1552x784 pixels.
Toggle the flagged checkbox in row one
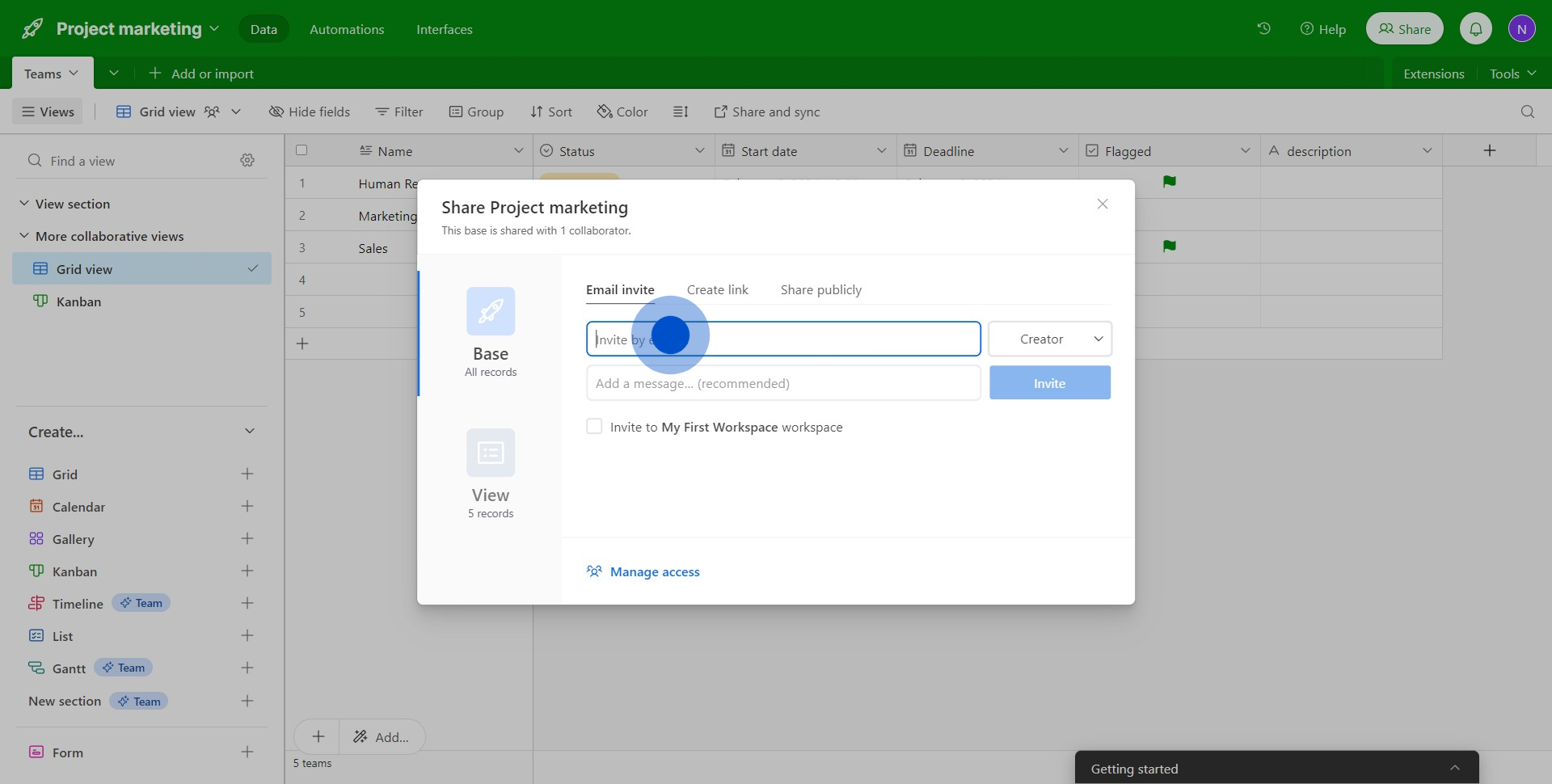(1169, 182)
